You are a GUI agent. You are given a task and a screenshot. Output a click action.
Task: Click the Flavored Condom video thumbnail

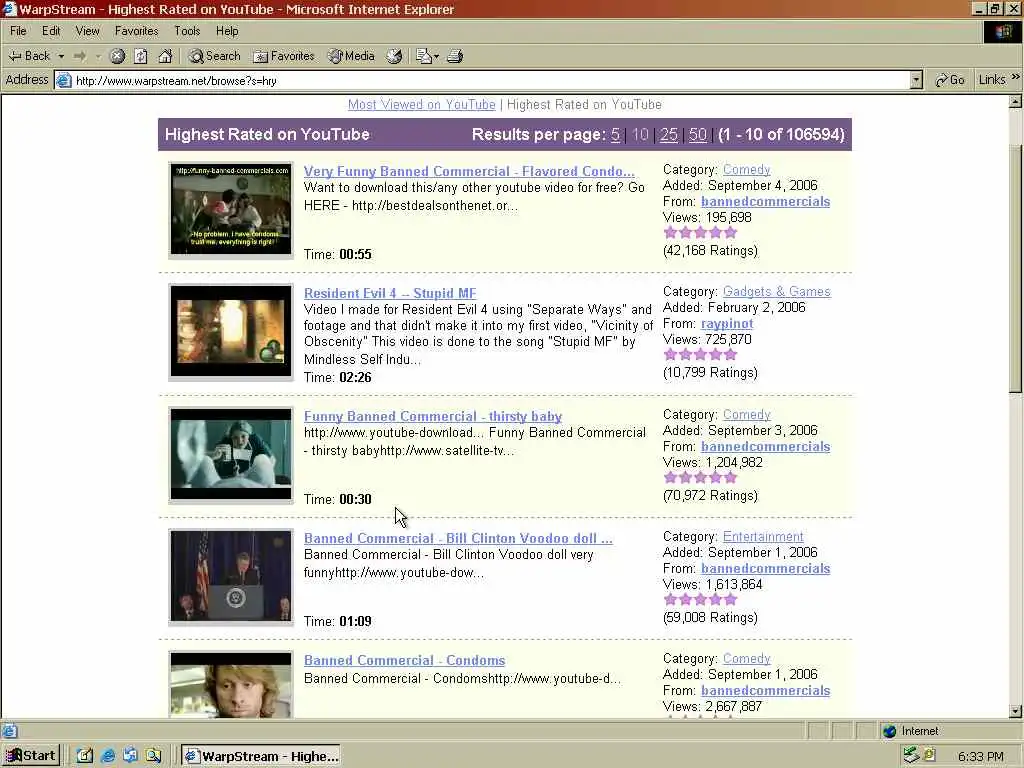(231, 209)
